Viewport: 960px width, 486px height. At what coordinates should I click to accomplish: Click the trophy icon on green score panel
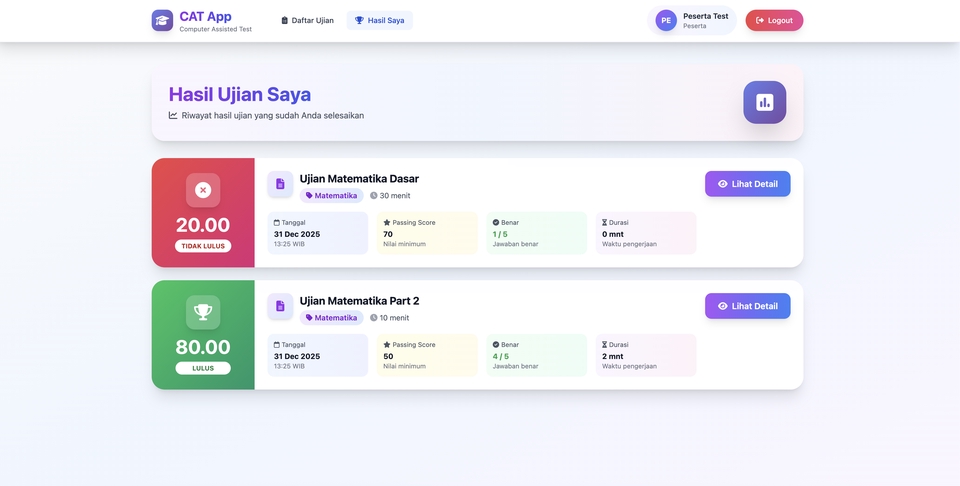[x=203, y=312]
